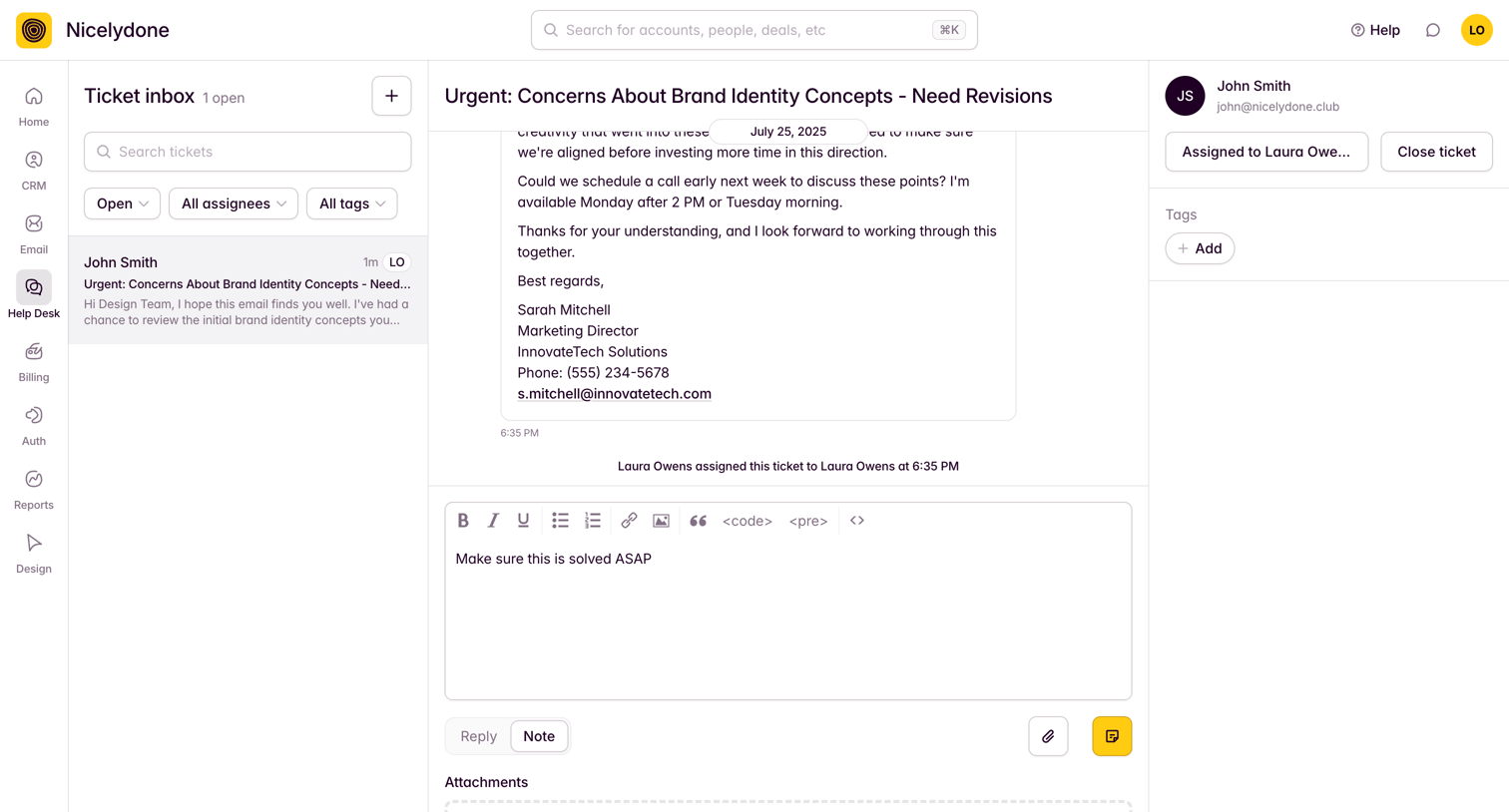1509x812 pixels.
Task: Click the Nicelydone brand name
Action: (x=118, y=30)
